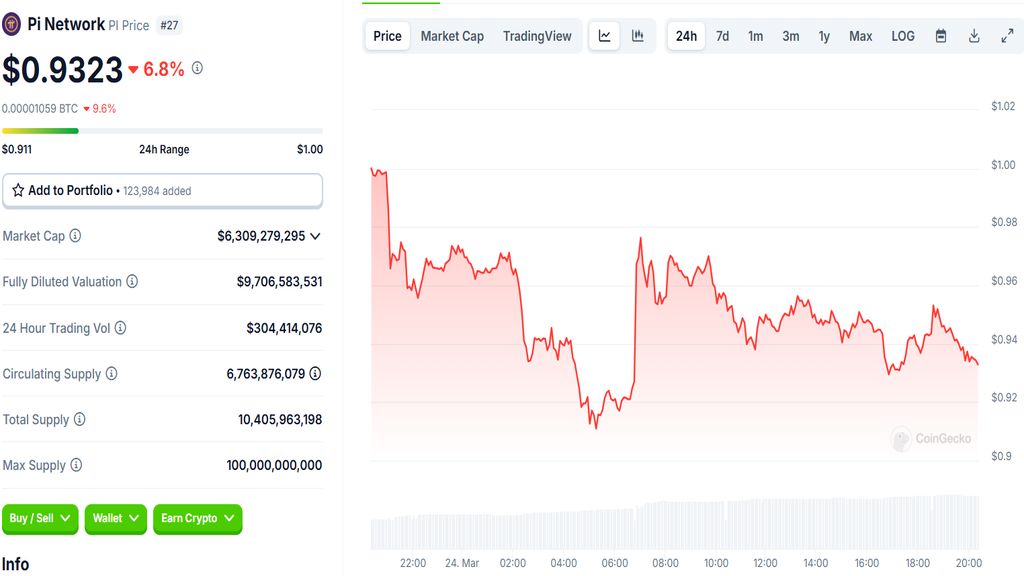Toggle LOG scale on chart

pos(903,36)
